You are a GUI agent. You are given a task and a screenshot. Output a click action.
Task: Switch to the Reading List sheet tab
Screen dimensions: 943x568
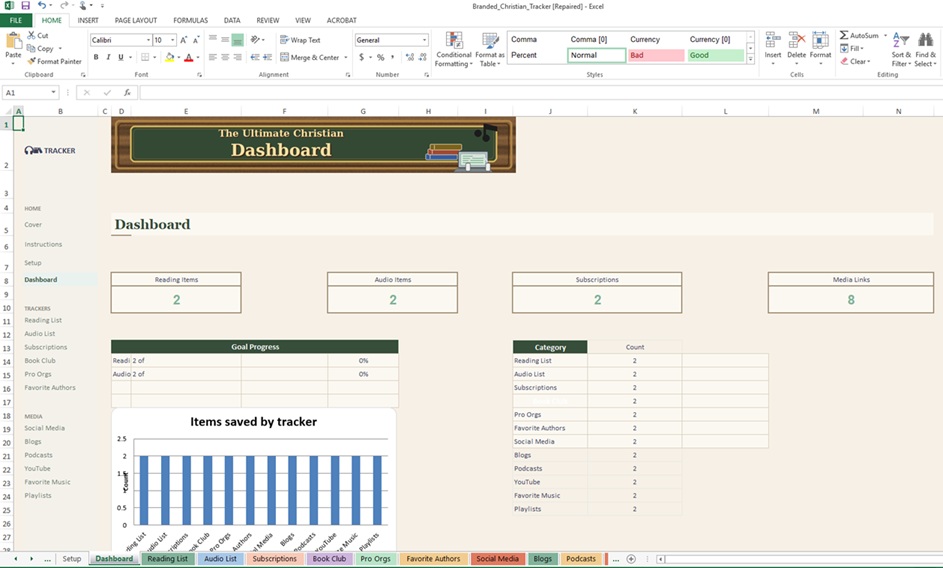166,559
